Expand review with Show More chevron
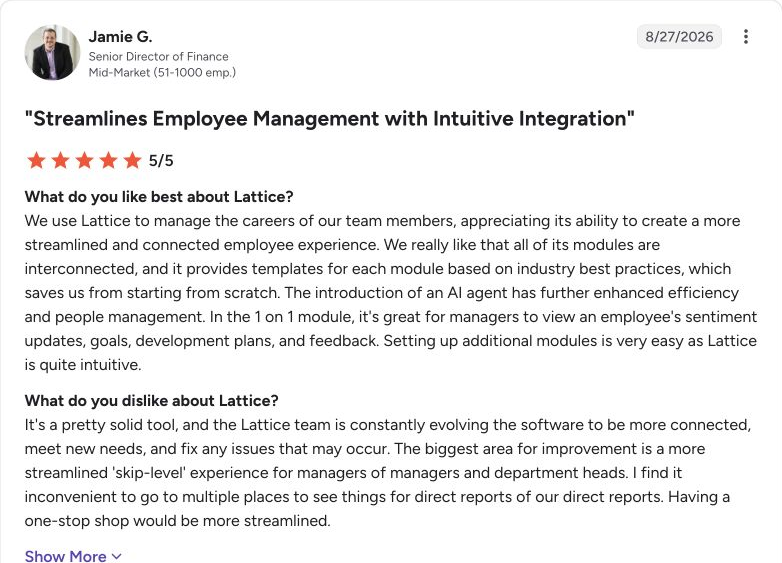This screenshot has height=563, width=782. [x=117, y=556]
